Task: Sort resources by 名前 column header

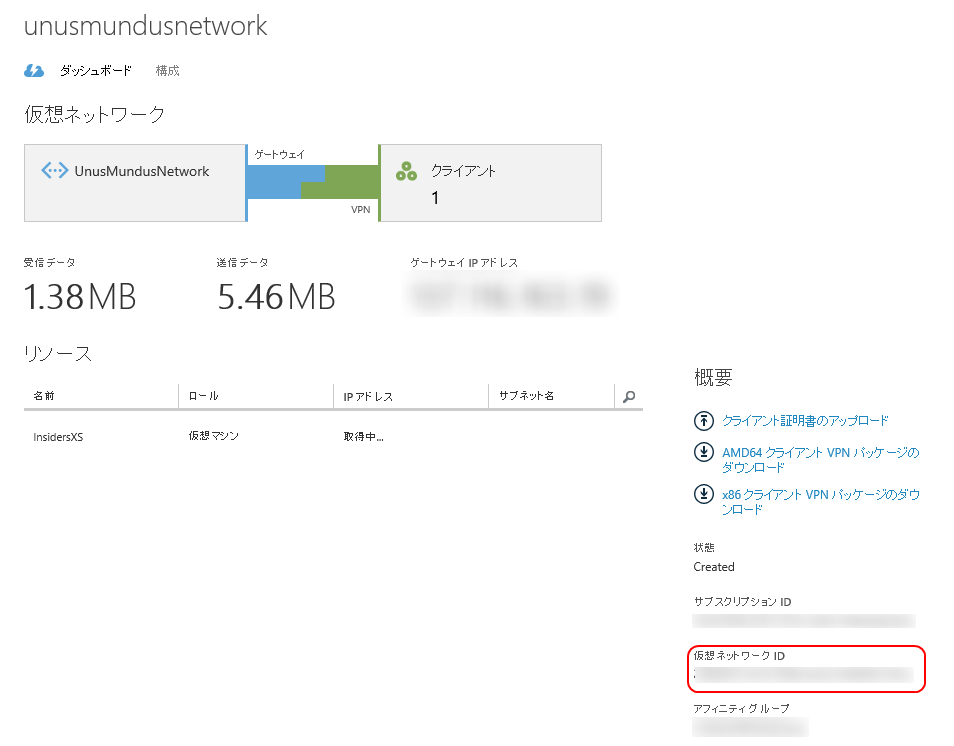Action: (x=44, y=396)
